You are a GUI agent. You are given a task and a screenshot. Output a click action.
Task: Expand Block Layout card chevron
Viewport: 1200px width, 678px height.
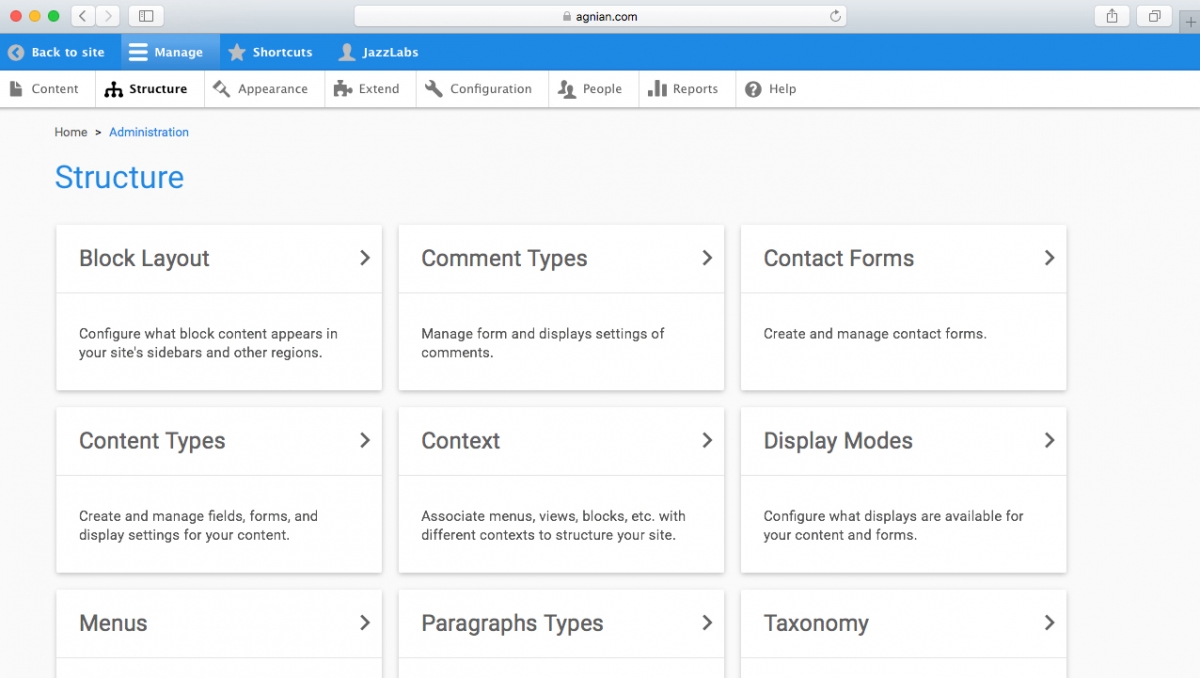click(365, 258)
